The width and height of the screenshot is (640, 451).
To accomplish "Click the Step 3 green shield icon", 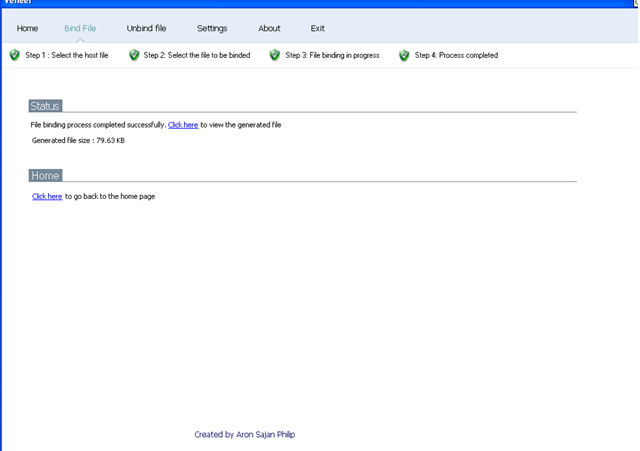I will coord(275,55).
